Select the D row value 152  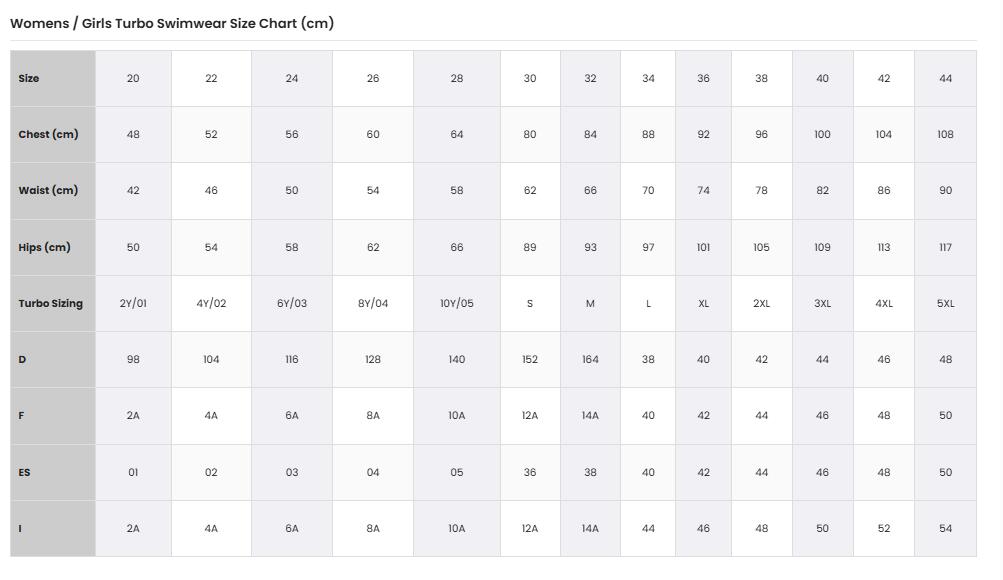(x=530, y=359)
